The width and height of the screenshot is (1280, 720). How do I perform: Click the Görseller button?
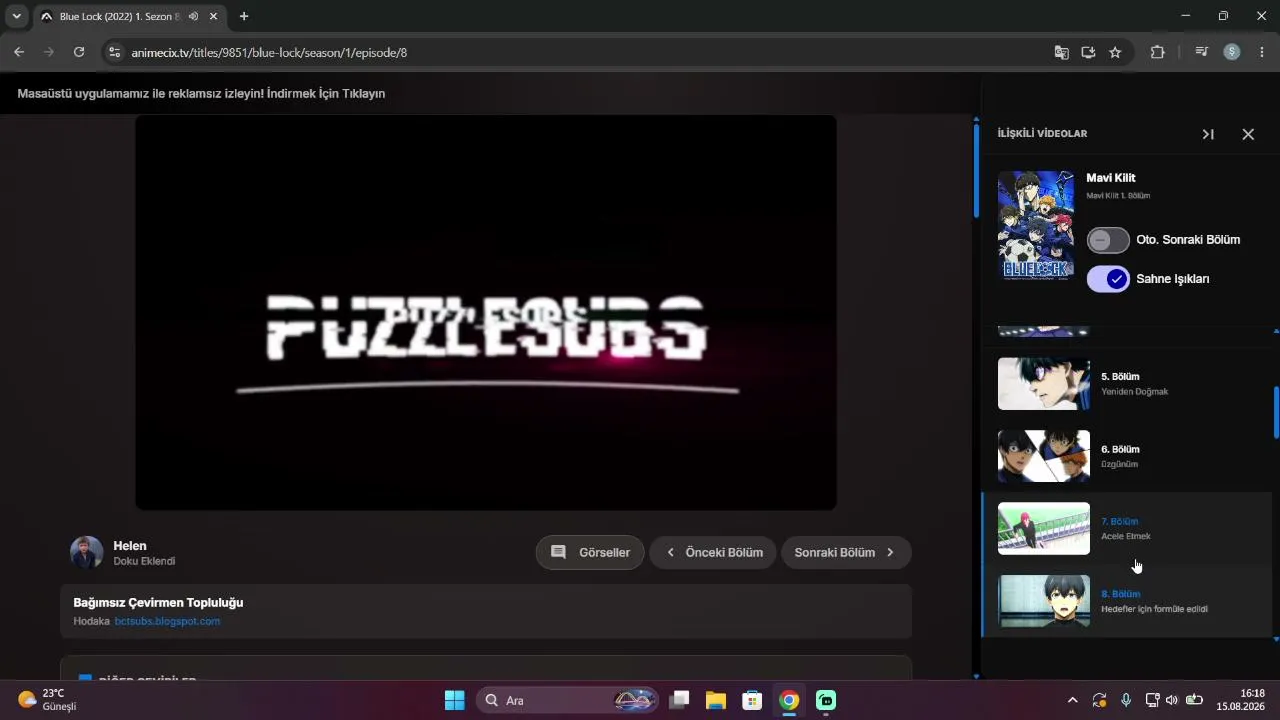coord(590,553)
